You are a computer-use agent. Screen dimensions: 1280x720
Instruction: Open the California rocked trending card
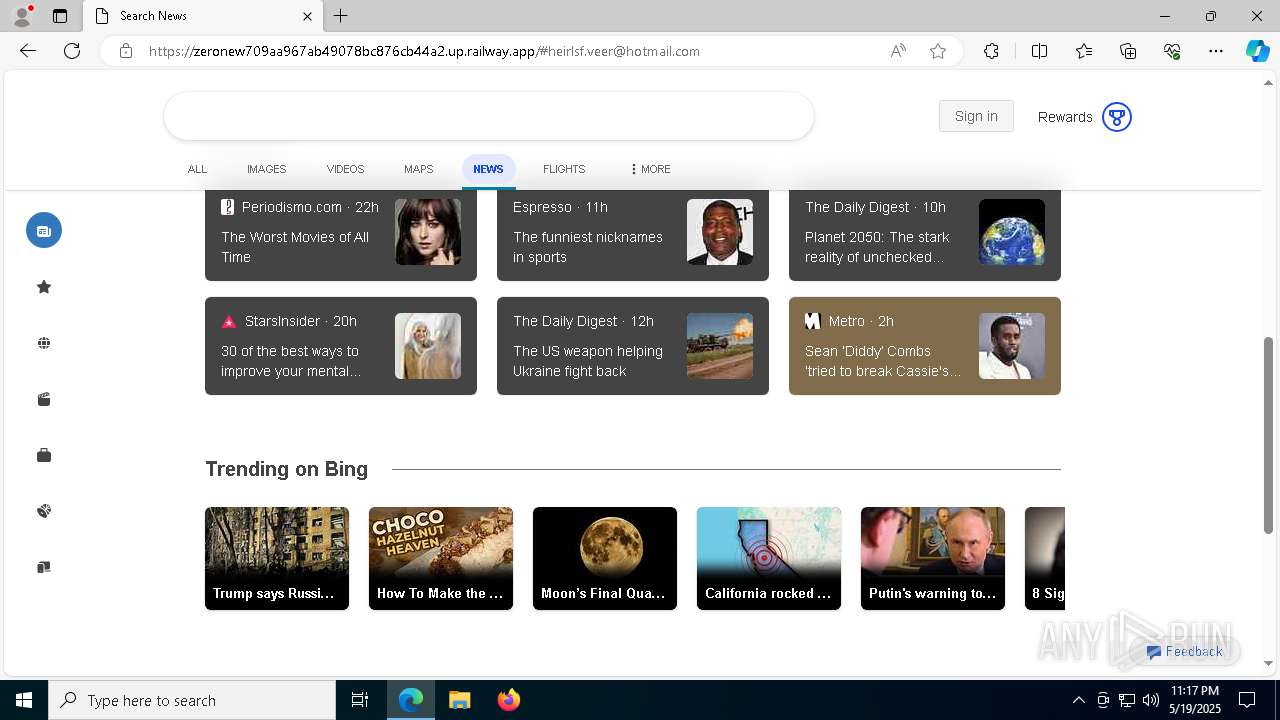click(769, 558)
